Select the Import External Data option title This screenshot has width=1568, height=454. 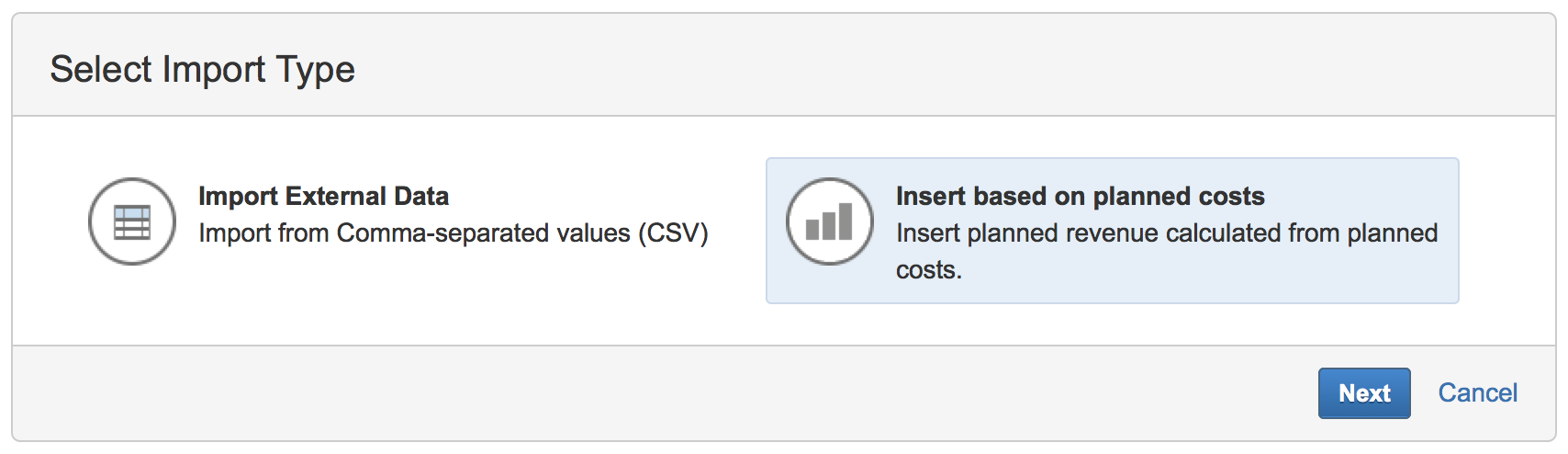323,196
